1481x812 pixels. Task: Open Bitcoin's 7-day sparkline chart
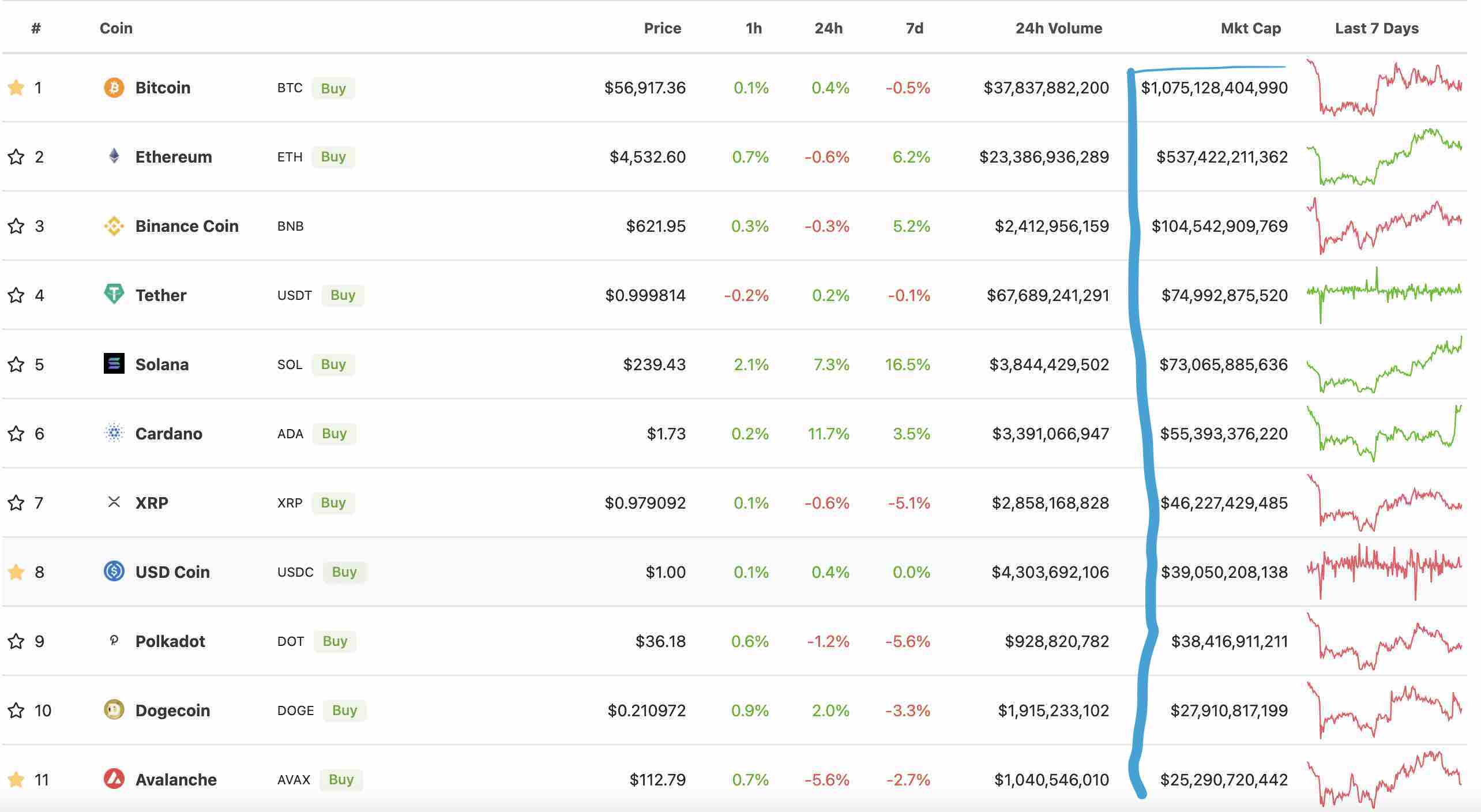coord(1384,88)
